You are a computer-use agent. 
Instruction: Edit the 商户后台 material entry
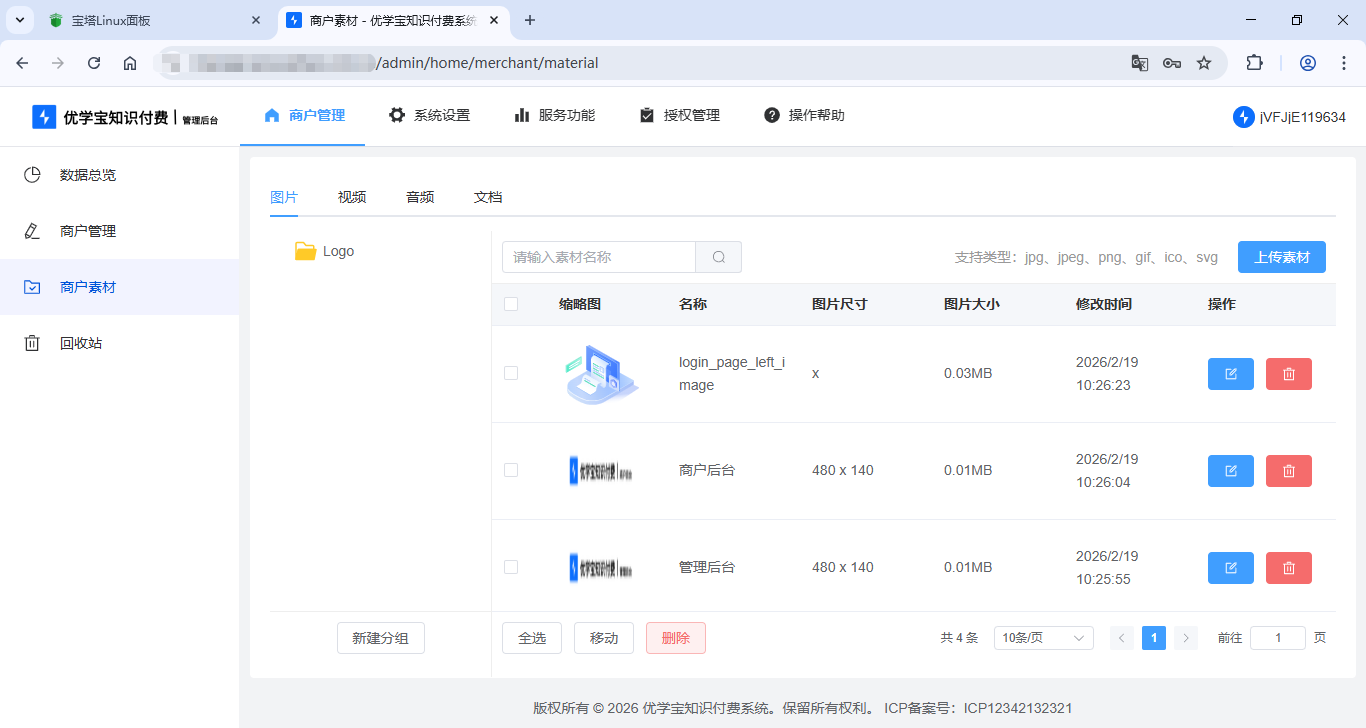(x=1230, y=470)
